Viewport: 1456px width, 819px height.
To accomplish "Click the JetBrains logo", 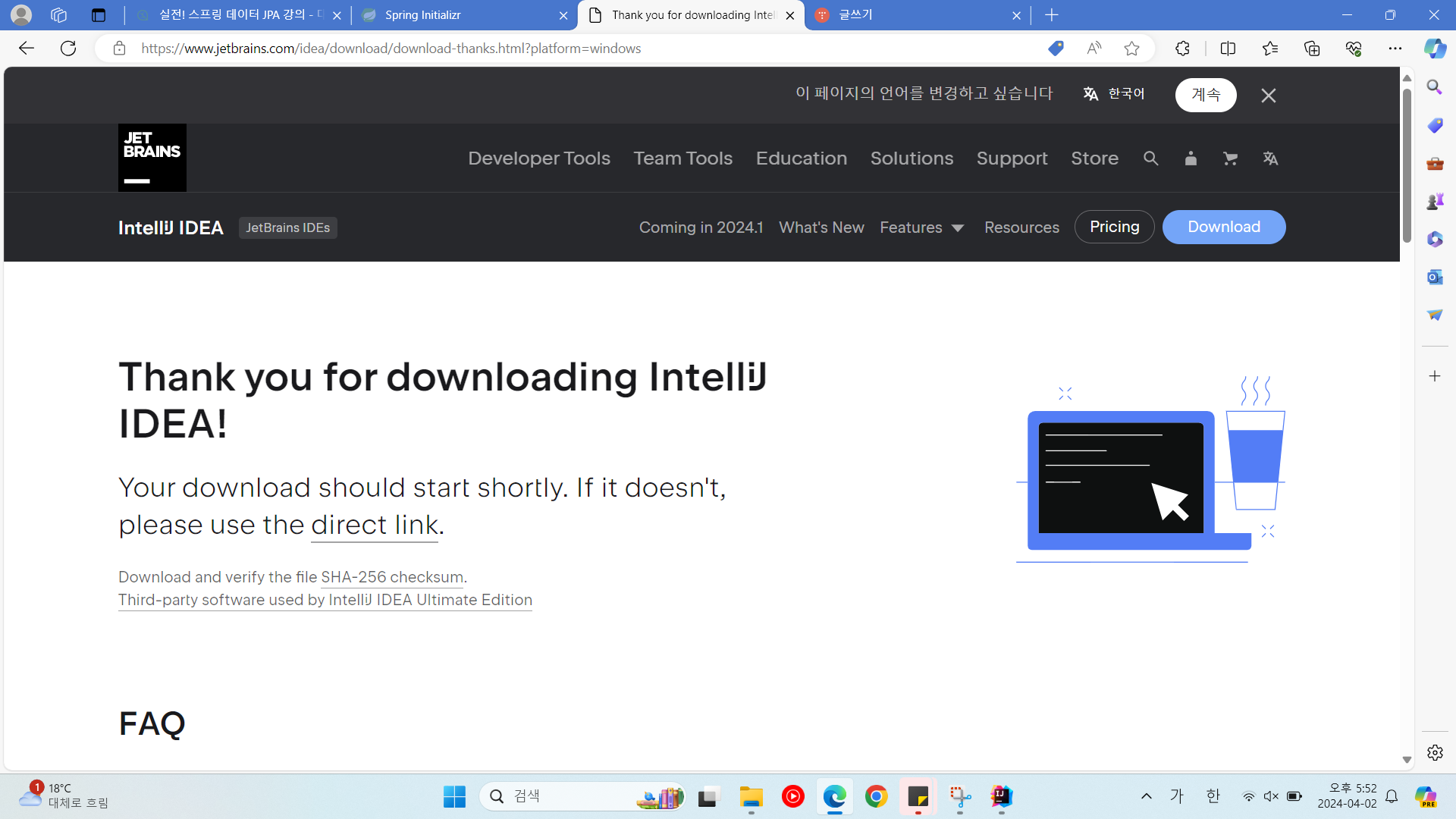I will 152,158.
